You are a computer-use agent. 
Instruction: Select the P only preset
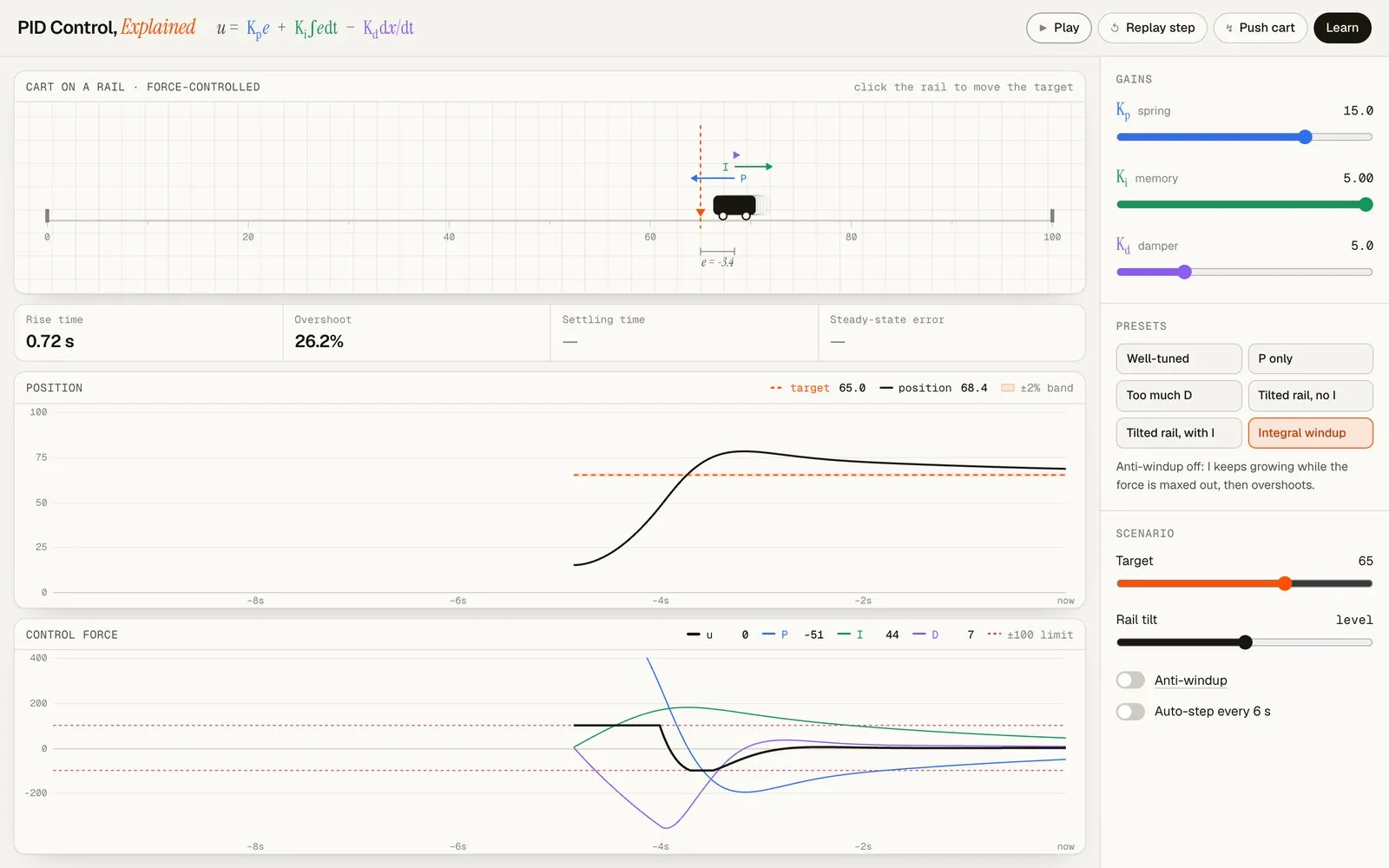pos(1310,358)
